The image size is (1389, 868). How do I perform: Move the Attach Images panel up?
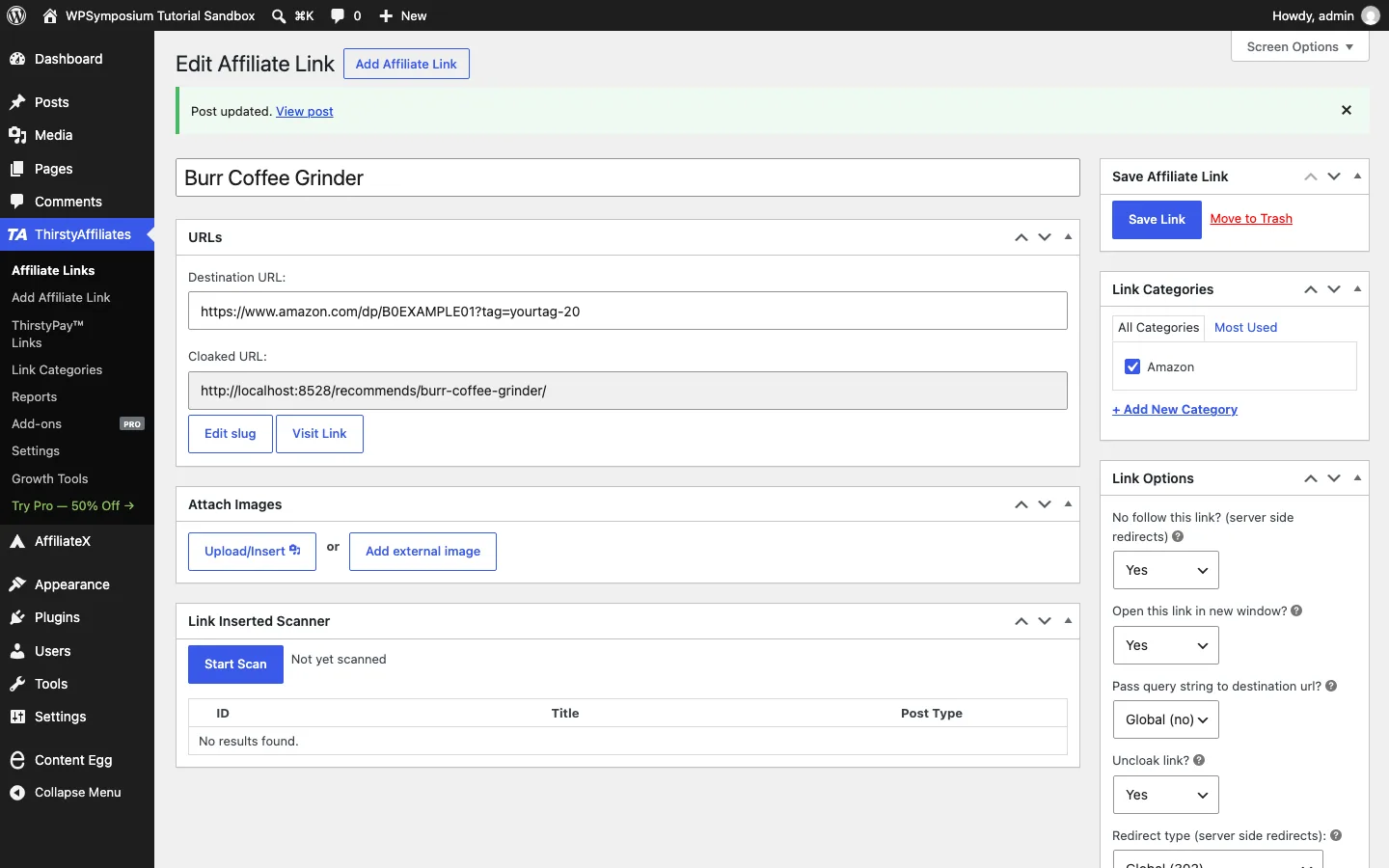point(1021,504)
